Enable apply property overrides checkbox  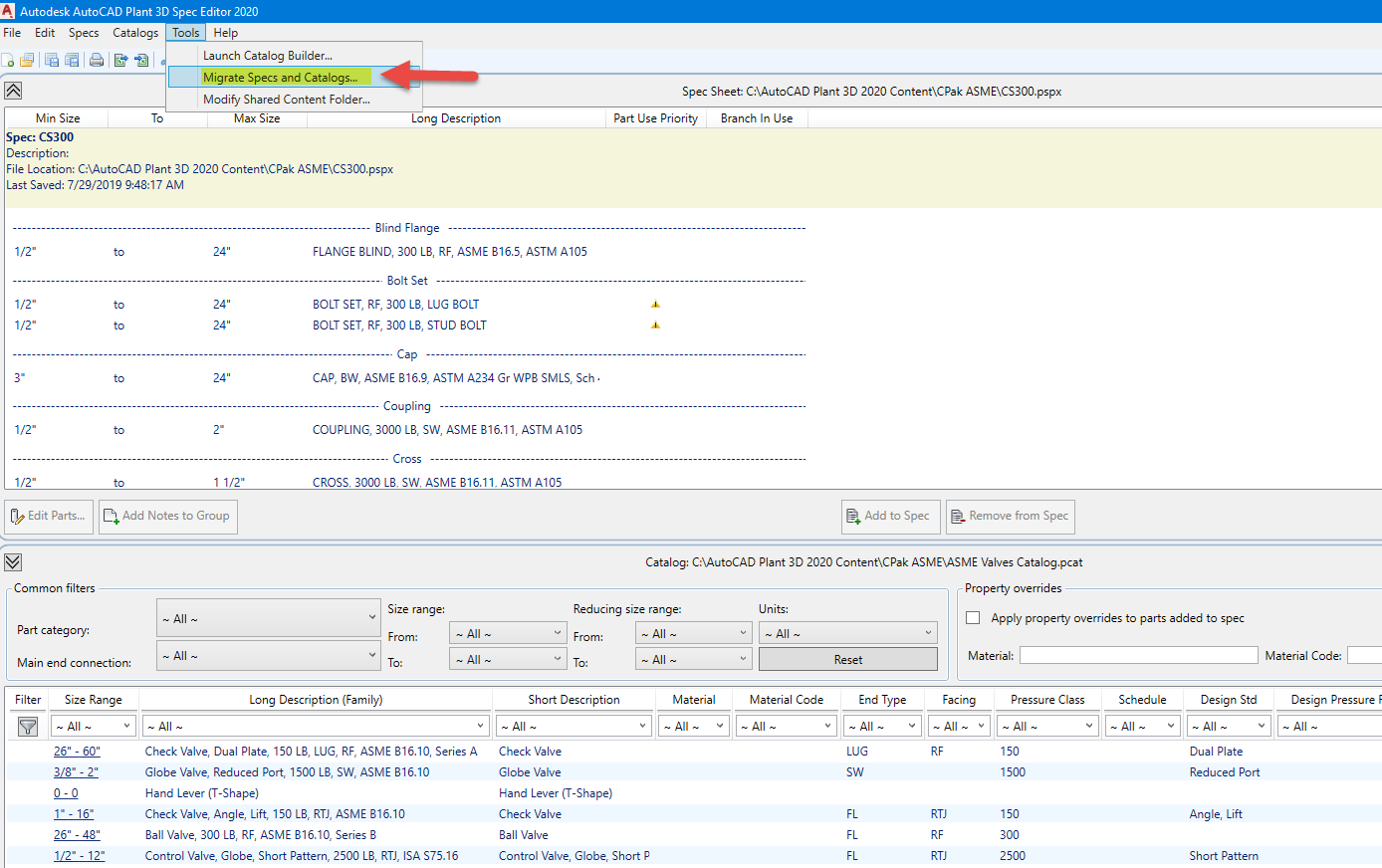tap(974, 618)
